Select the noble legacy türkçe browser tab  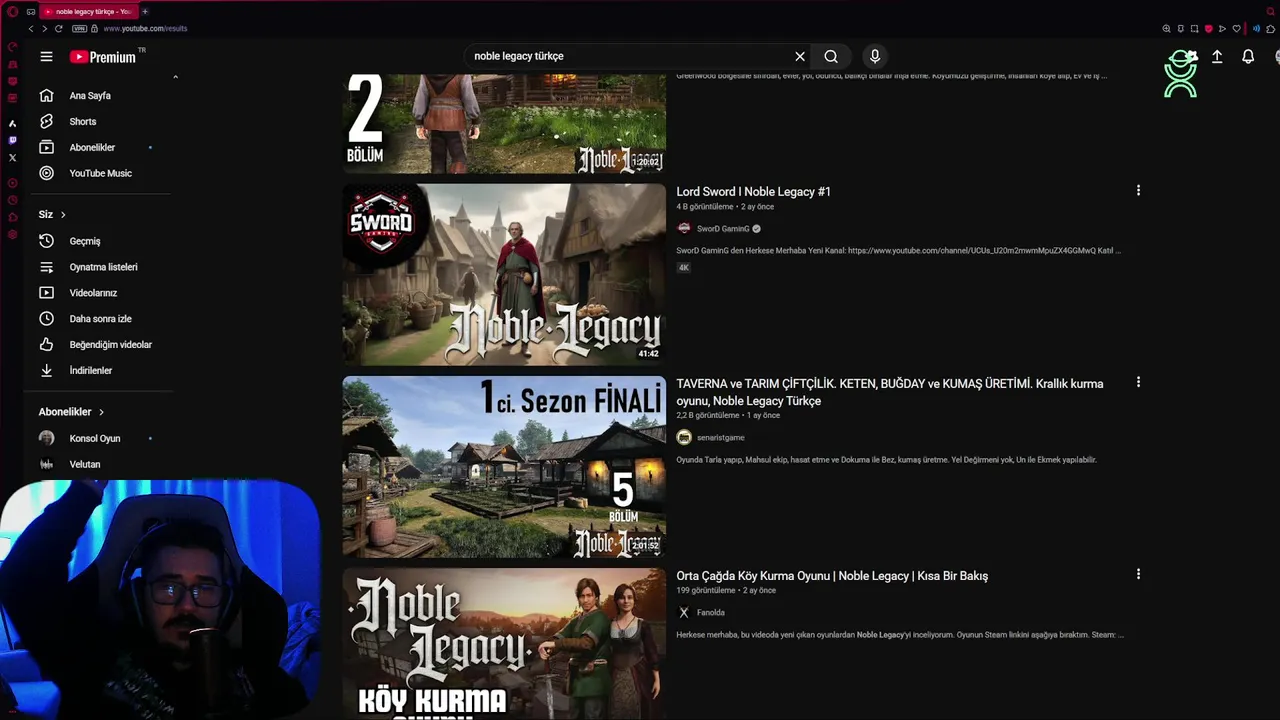[88, 12]
